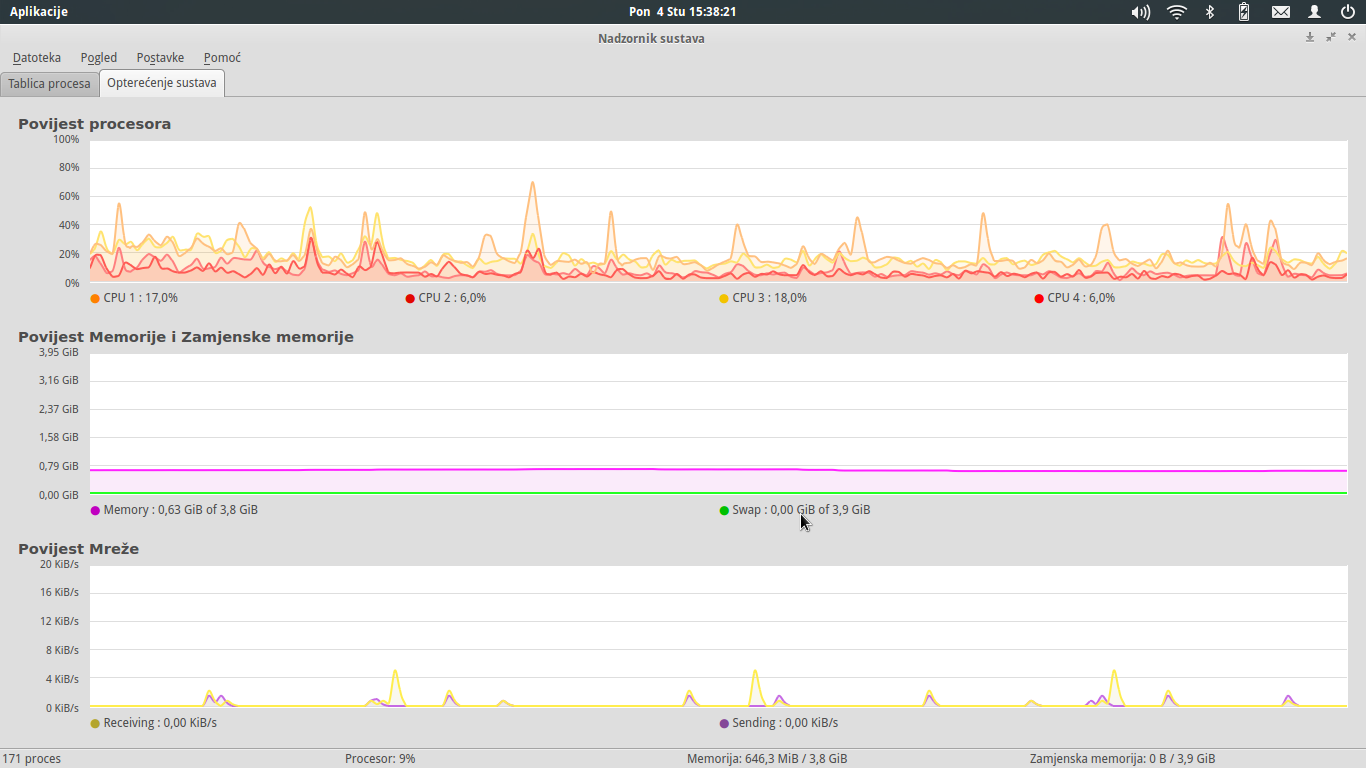Screen dimensions: 1366x768
Task: Click the Swap green color swatch
Action: click(724, 510)
